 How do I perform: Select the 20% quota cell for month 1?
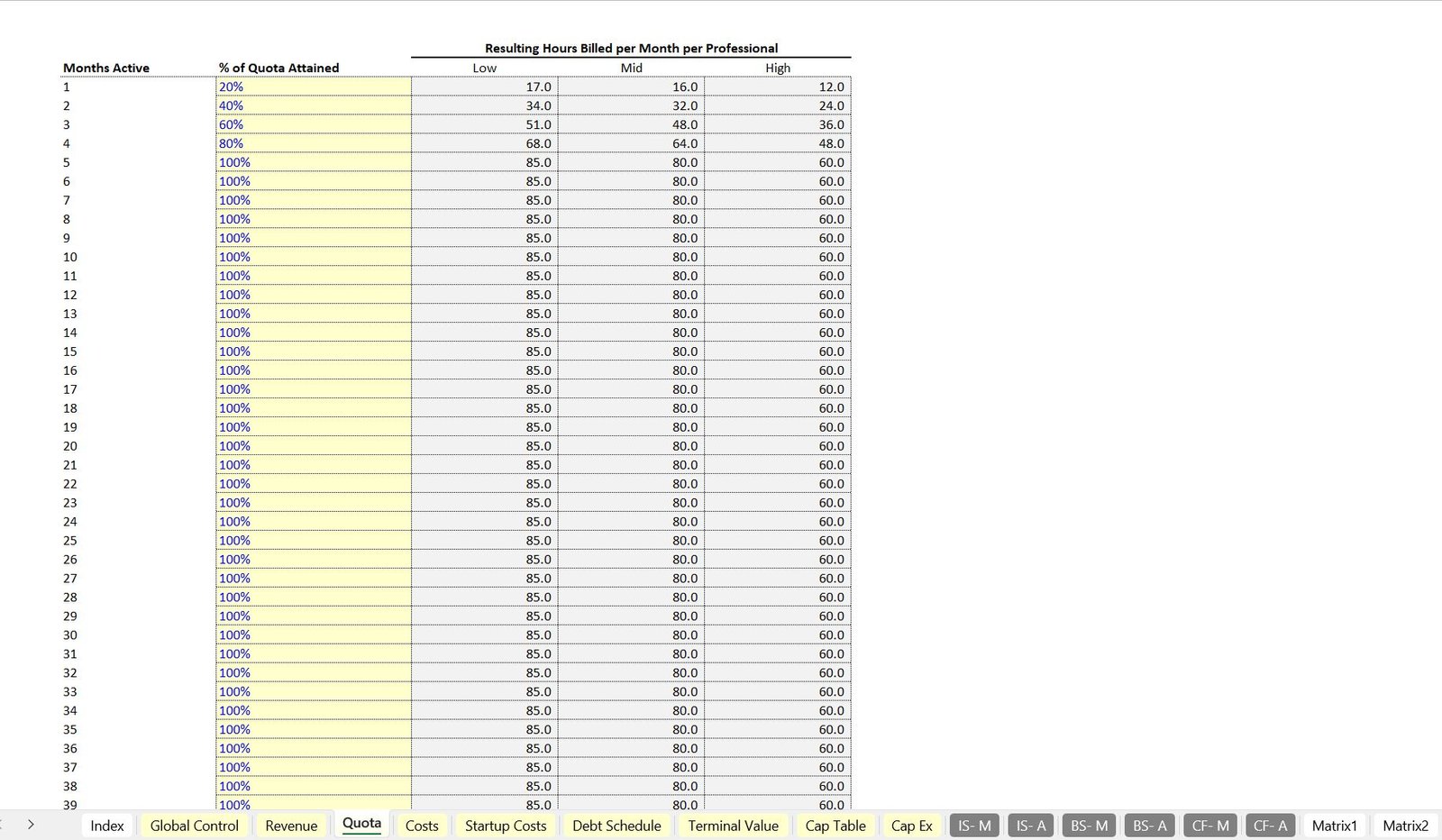point(313,87)
